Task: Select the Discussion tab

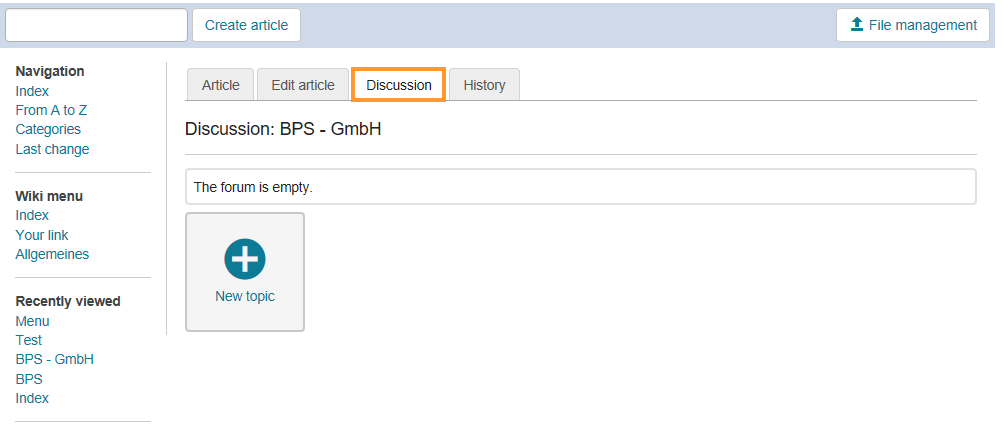Action: [399, 85]
